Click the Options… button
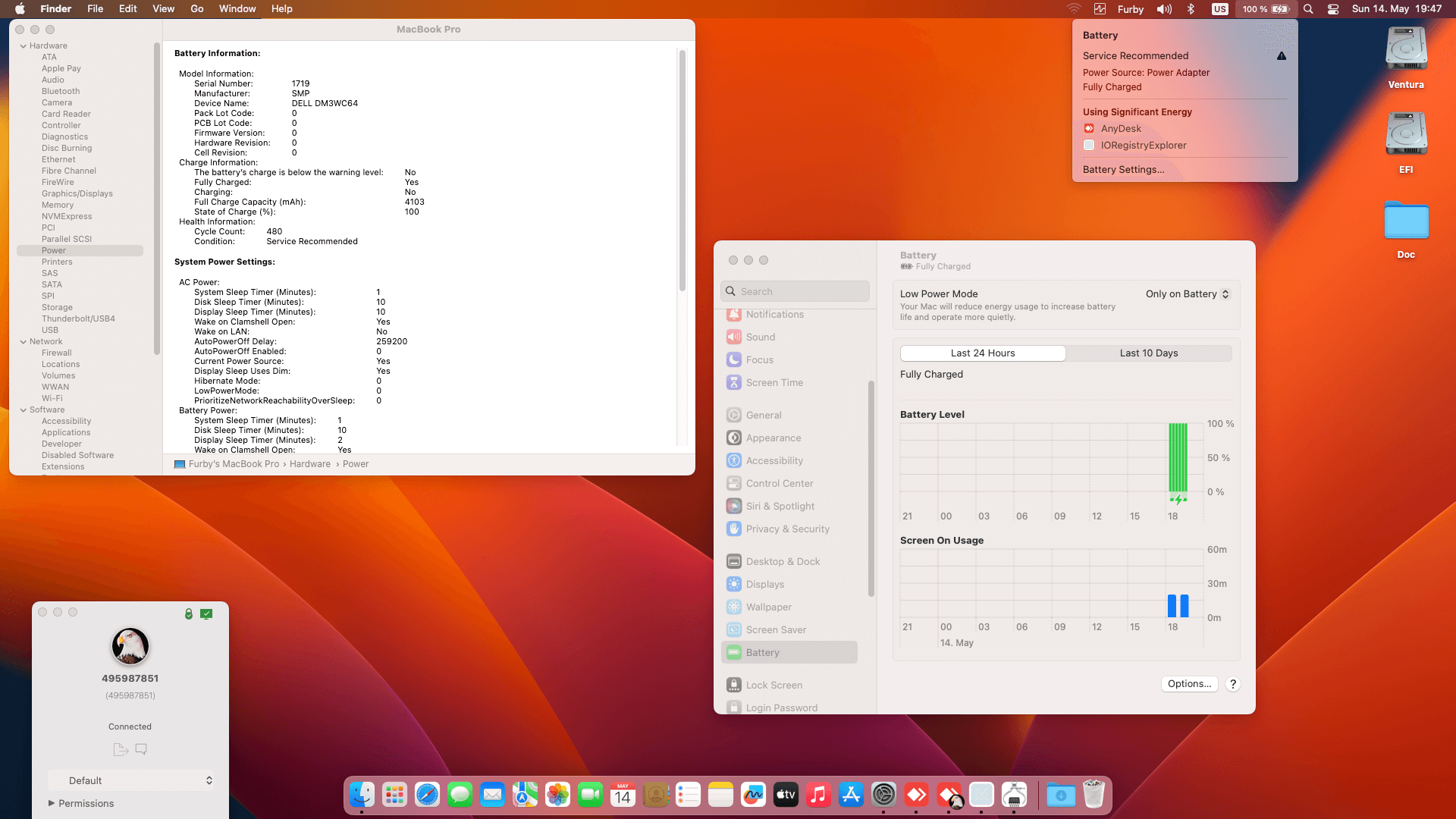Viewport: 1456px width, 819px height. coord(1188,684)
